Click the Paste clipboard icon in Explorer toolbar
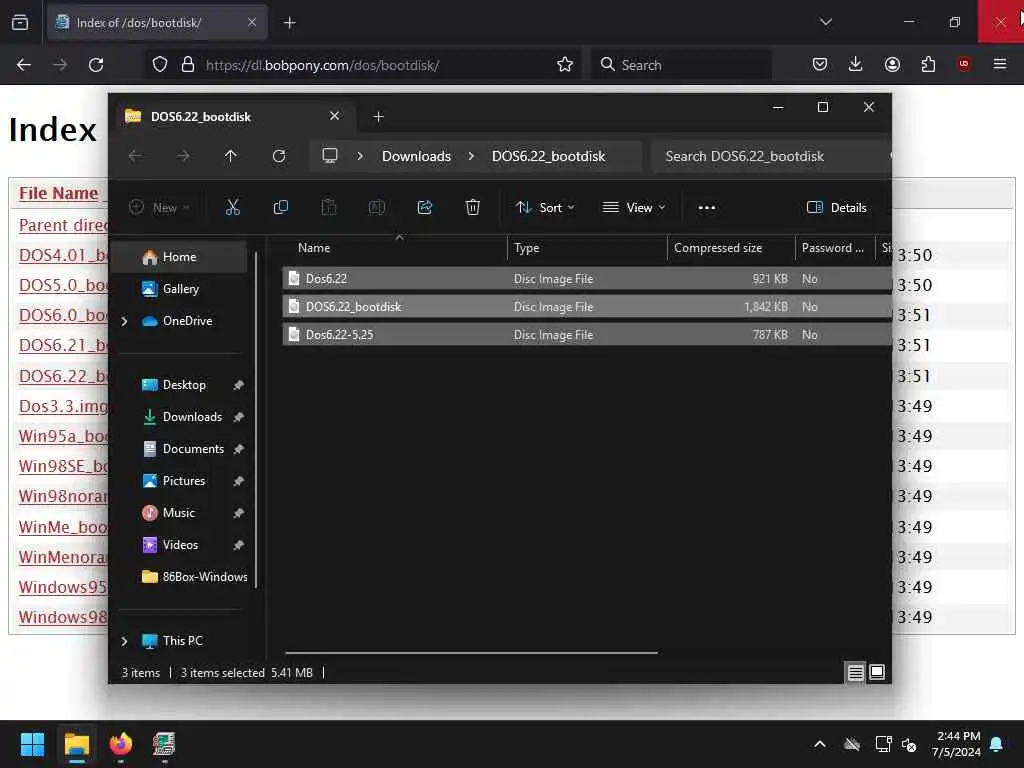This screenshot has width=1024, height=768. point(328,208)
